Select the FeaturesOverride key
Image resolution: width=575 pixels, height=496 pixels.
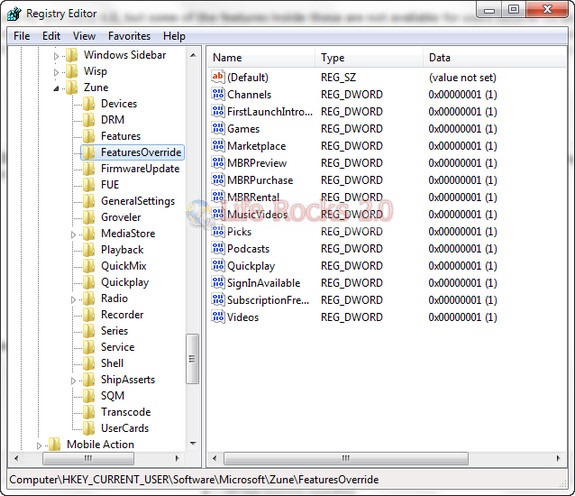pyautogui.click(x=141, y=152)
